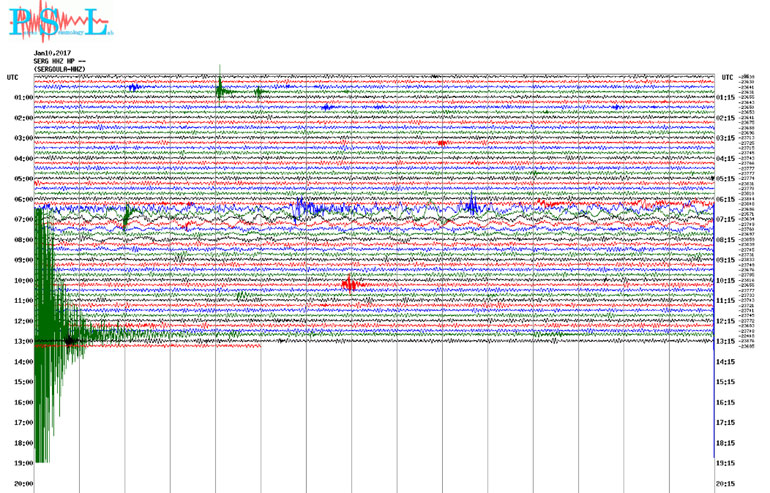Select the 14:15 time label on right axis
This screenshot has height=493, width=770.
[x=726, y=362]
